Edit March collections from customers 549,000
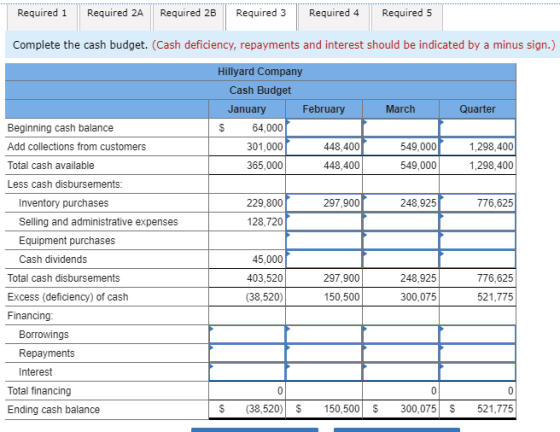 point(401,147)
